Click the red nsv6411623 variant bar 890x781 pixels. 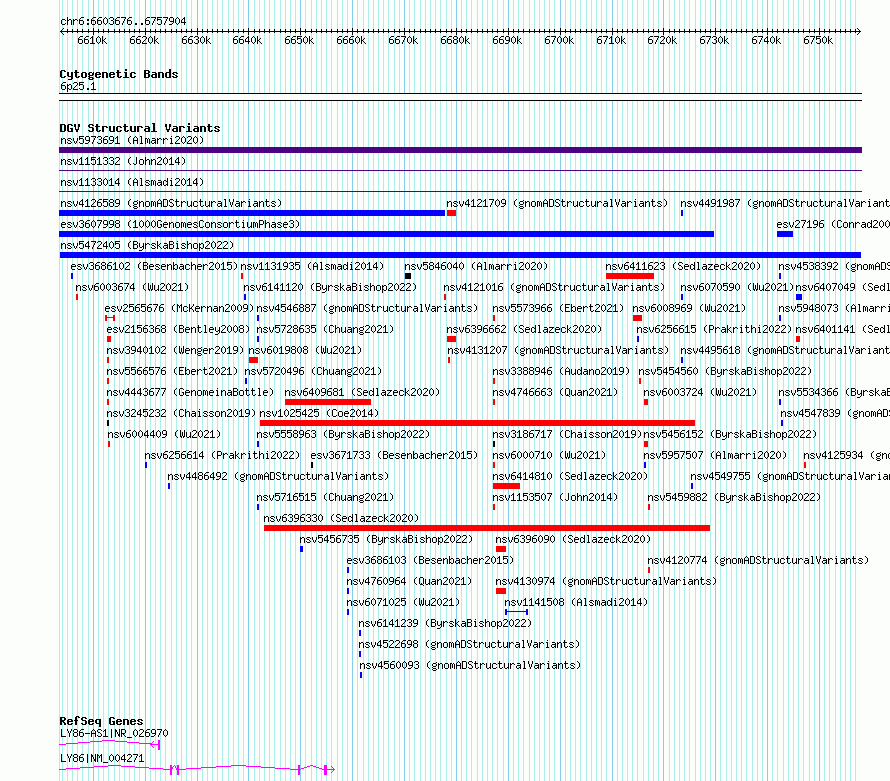click(630, 276)
